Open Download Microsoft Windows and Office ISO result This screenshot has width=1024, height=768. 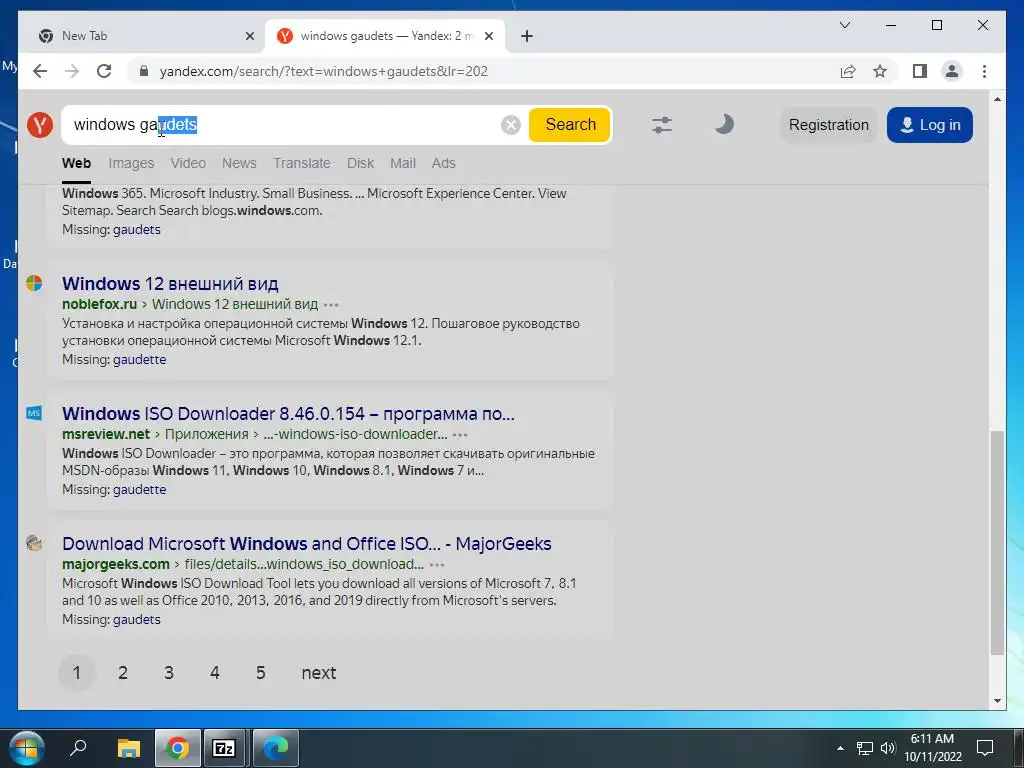tap(307, 543)
